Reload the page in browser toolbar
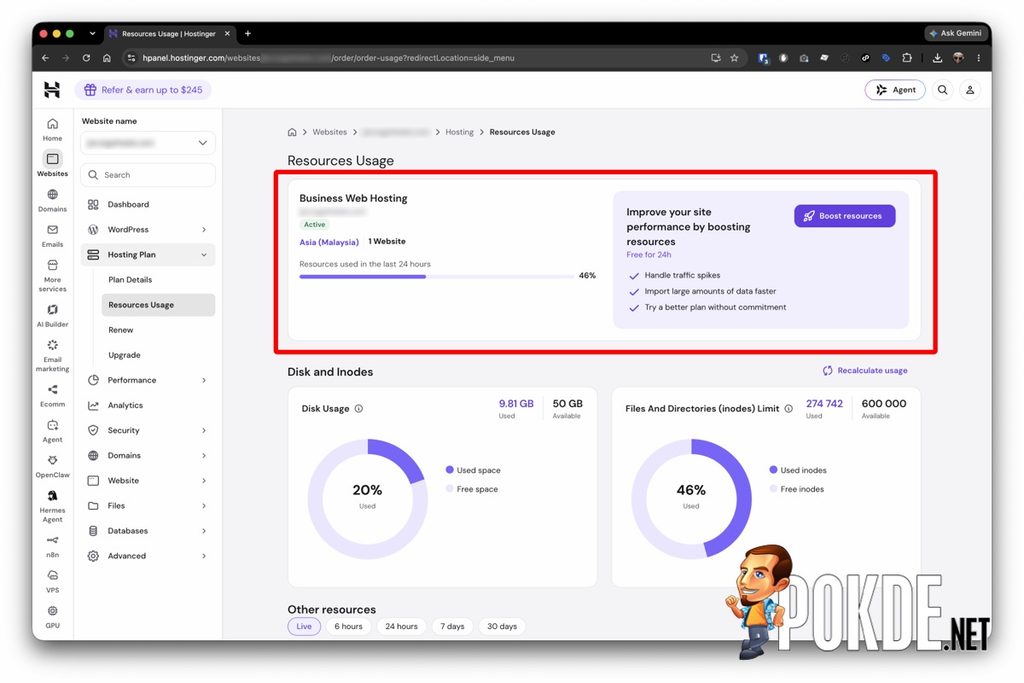This screenshot has height=683, width=1024. pyautogui.click(x=86, y=58)
